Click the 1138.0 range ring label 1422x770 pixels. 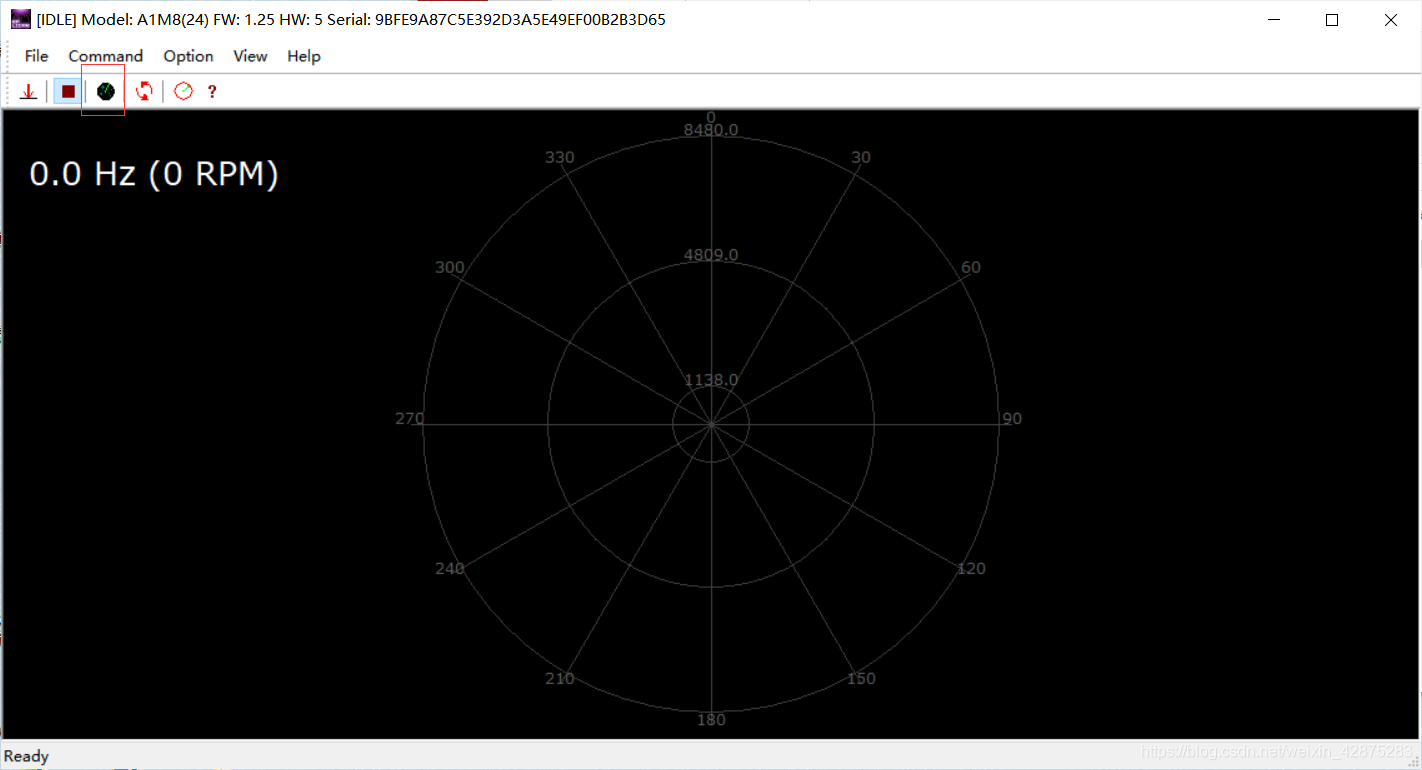[711, 380]
